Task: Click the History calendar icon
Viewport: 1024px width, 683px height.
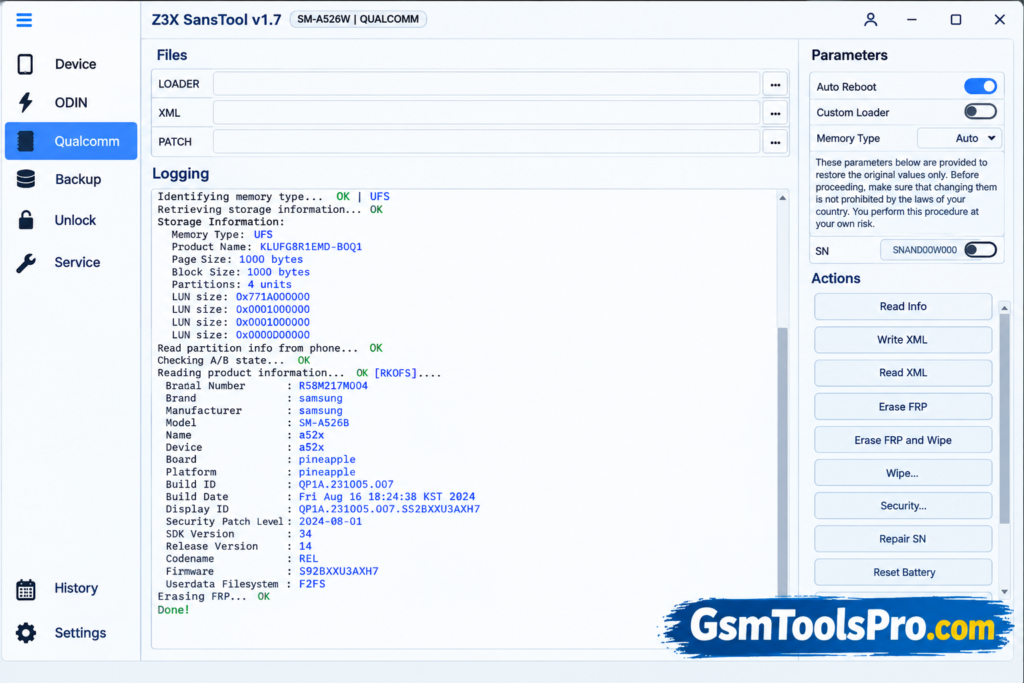Action: click(x=25, y=588)
